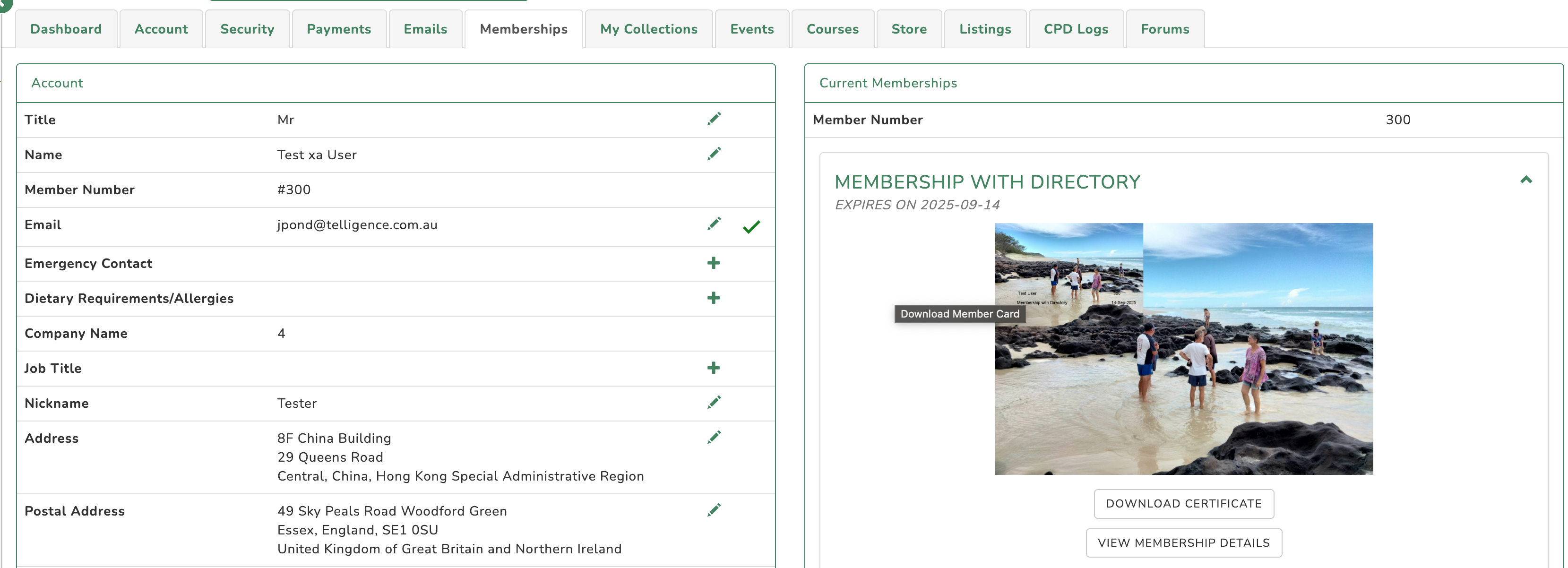Open the Security tab
Viewport: 1568px width, 568px height.
point(247,29)
